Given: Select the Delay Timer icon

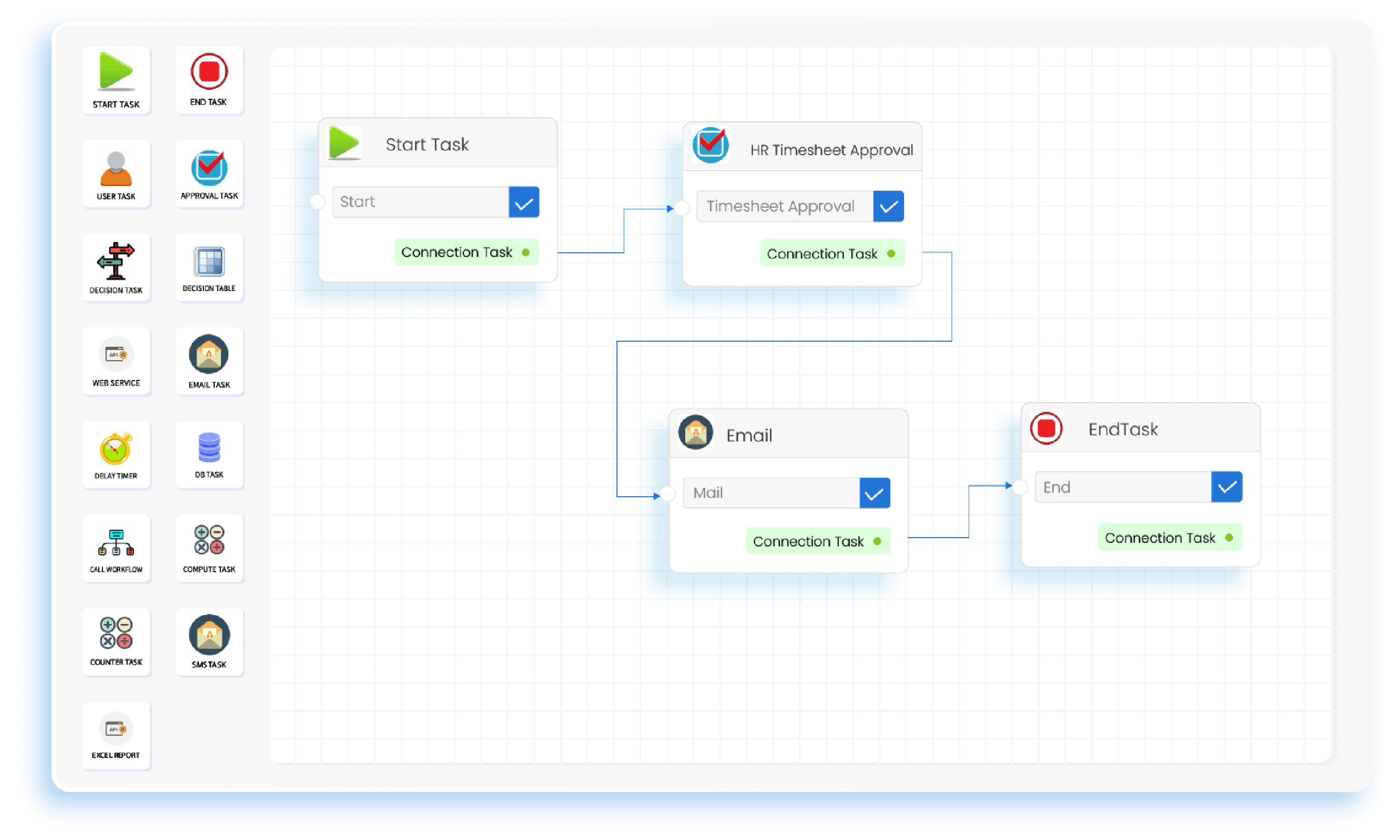Looking at the screenshot, I should pos(116,454).
